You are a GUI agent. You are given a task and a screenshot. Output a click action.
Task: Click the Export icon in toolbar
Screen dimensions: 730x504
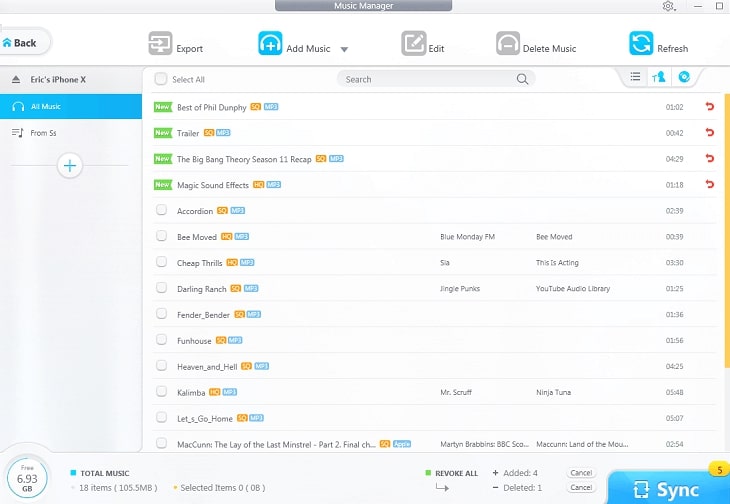pos(160,43)
